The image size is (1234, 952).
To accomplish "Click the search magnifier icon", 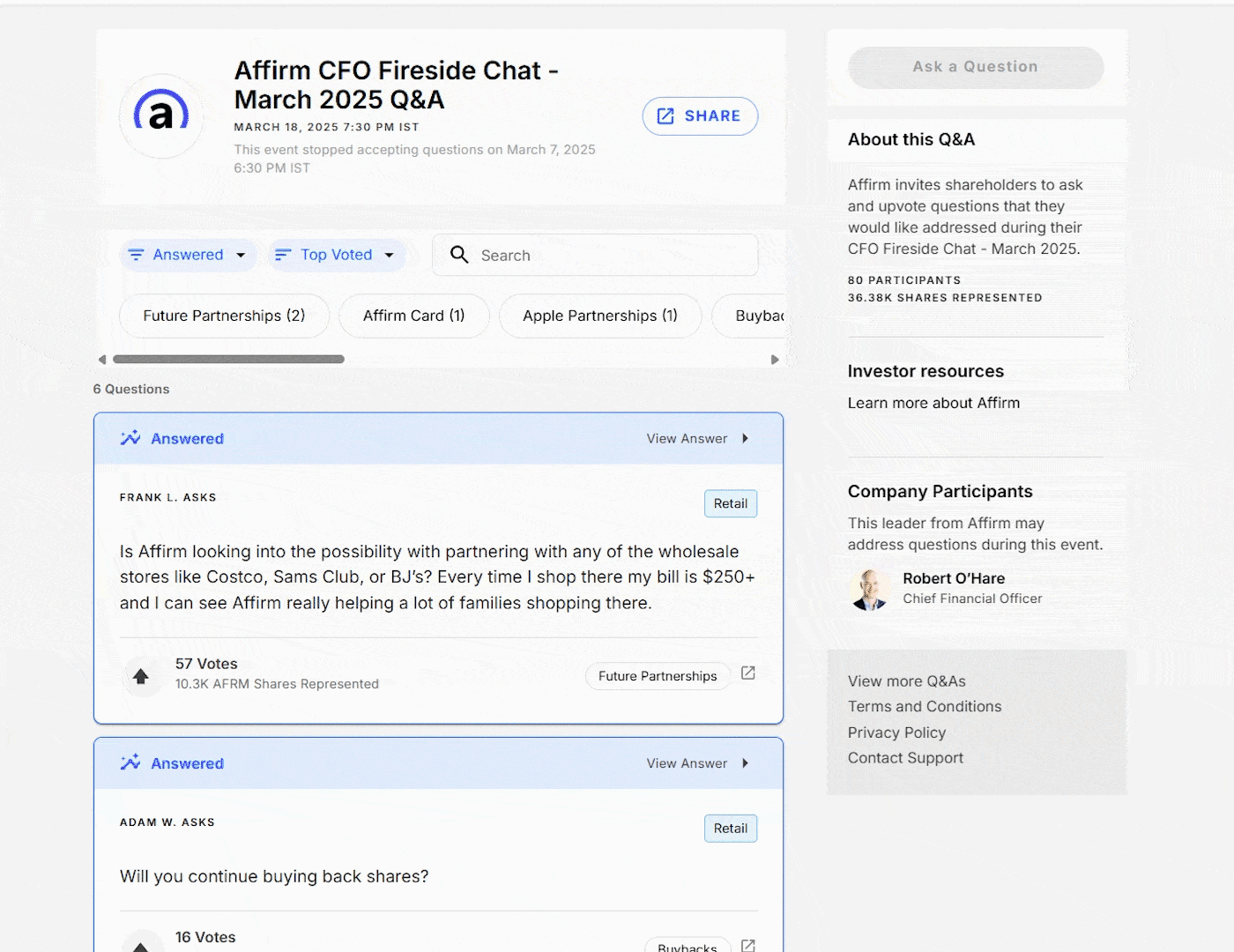I will pos(459,255).
